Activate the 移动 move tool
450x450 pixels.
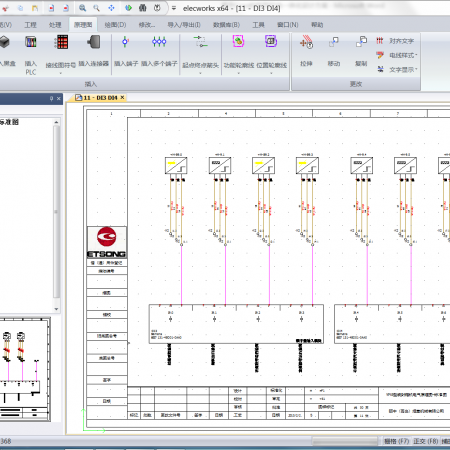[334, 42]
